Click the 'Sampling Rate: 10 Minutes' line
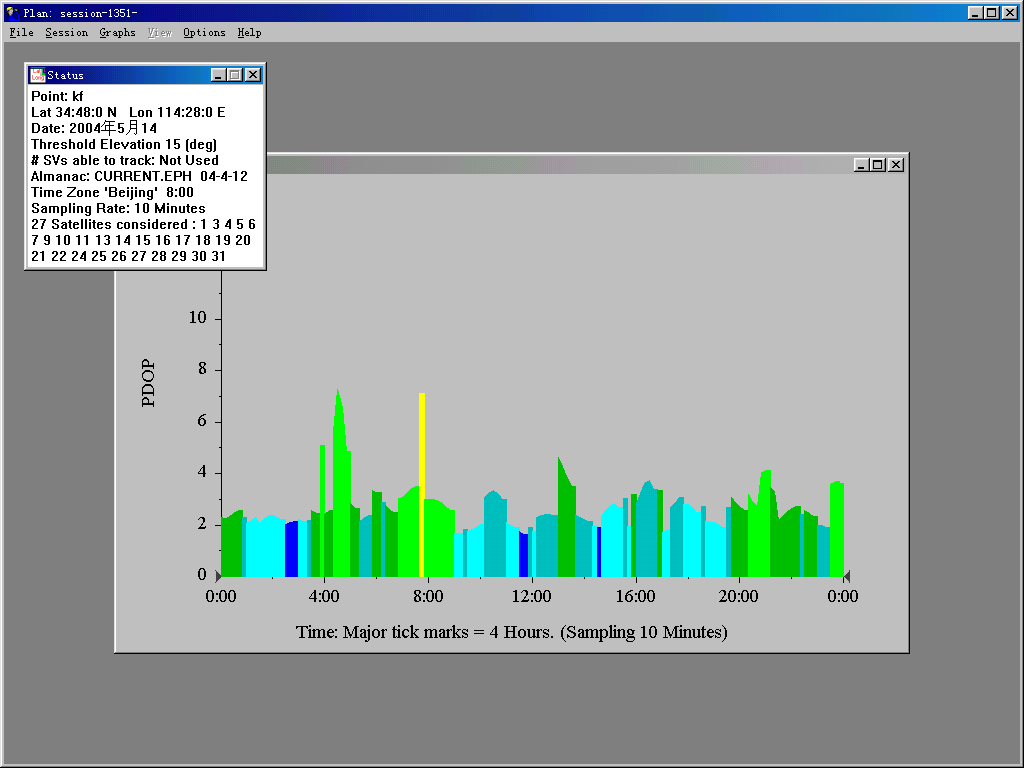Image resolution: width=1024 pixels, height=768 pixels. point(118,208)
